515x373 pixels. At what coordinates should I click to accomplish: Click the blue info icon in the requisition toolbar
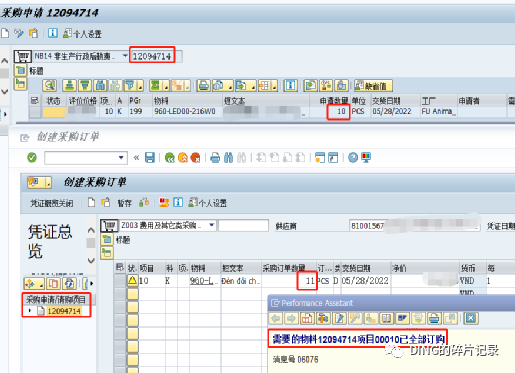point(53,33)
